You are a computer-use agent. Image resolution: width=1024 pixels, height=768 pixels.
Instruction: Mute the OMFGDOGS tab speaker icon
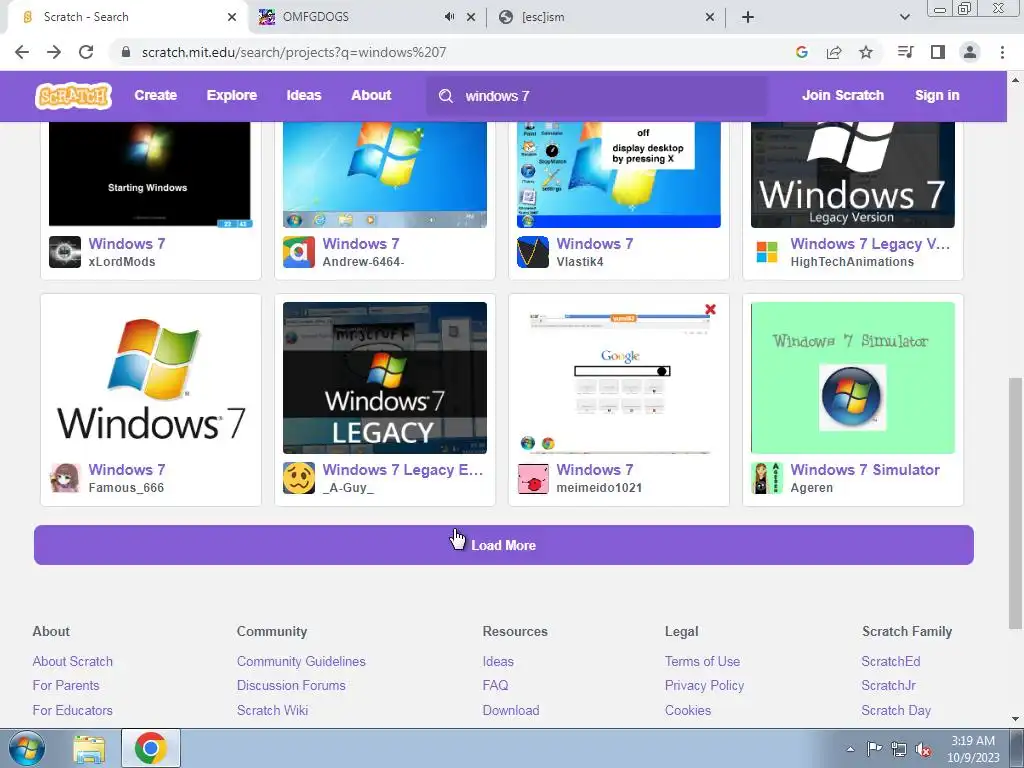pyautogui.click(x=449, y=17)
